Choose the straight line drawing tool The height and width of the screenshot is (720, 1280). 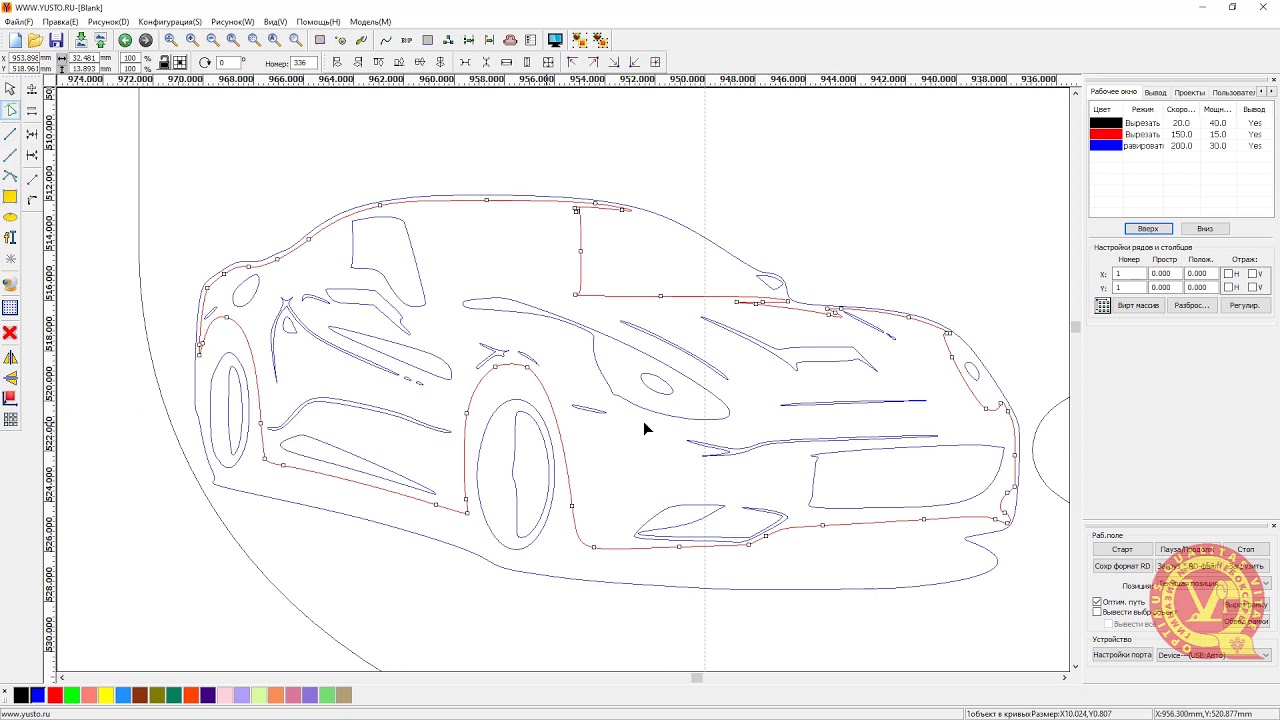[10, 133]
